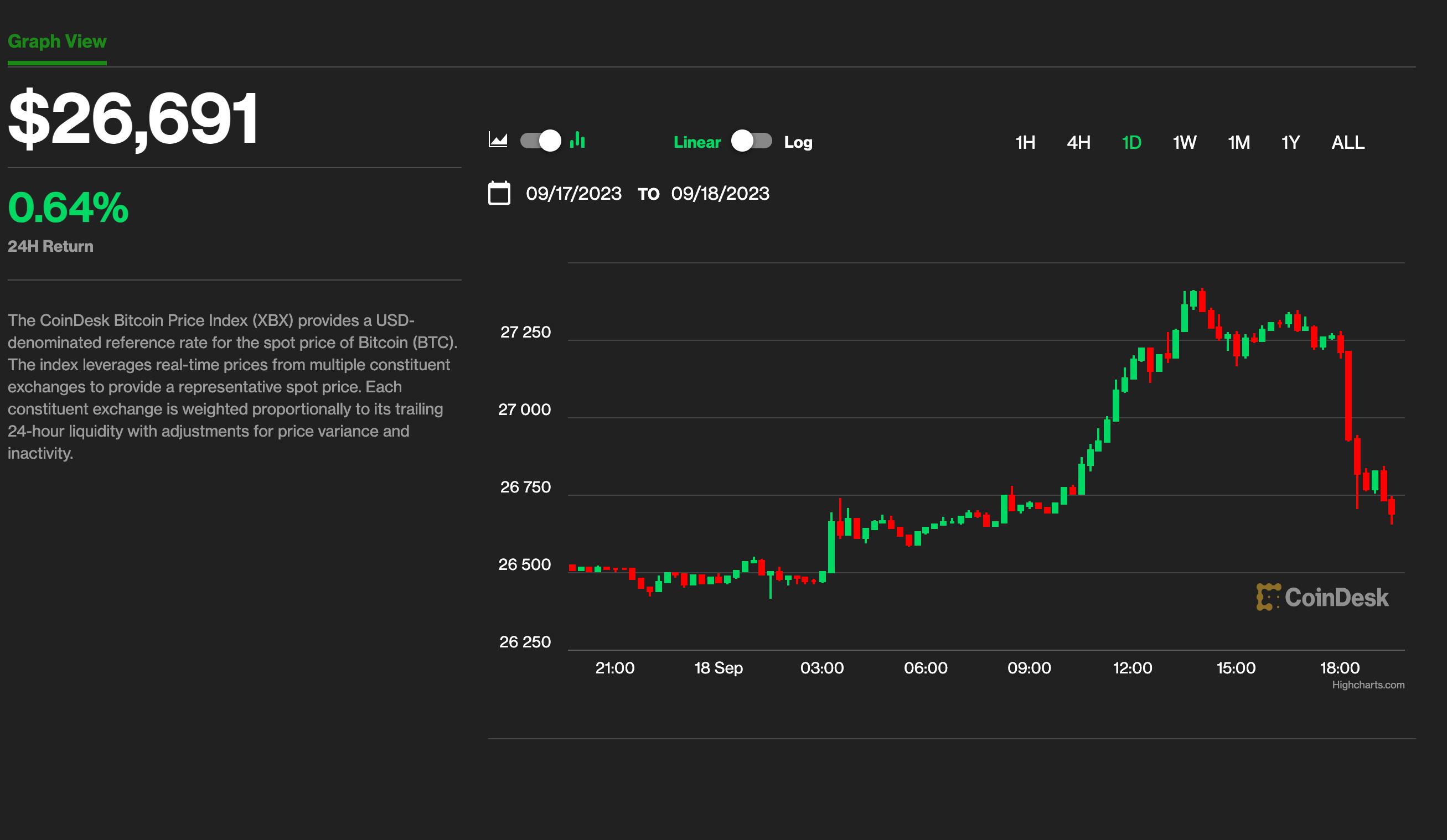
Task: Click the 27 250 axis label
Action: click(x=525, y=332)
